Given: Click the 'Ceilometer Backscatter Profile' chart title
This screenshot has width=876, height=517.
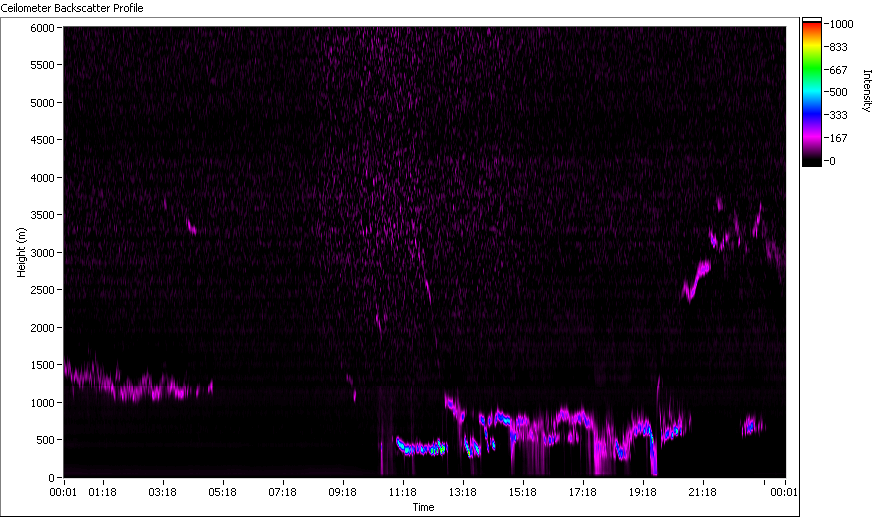Looking at the screenshot, I should coord(72,8).
